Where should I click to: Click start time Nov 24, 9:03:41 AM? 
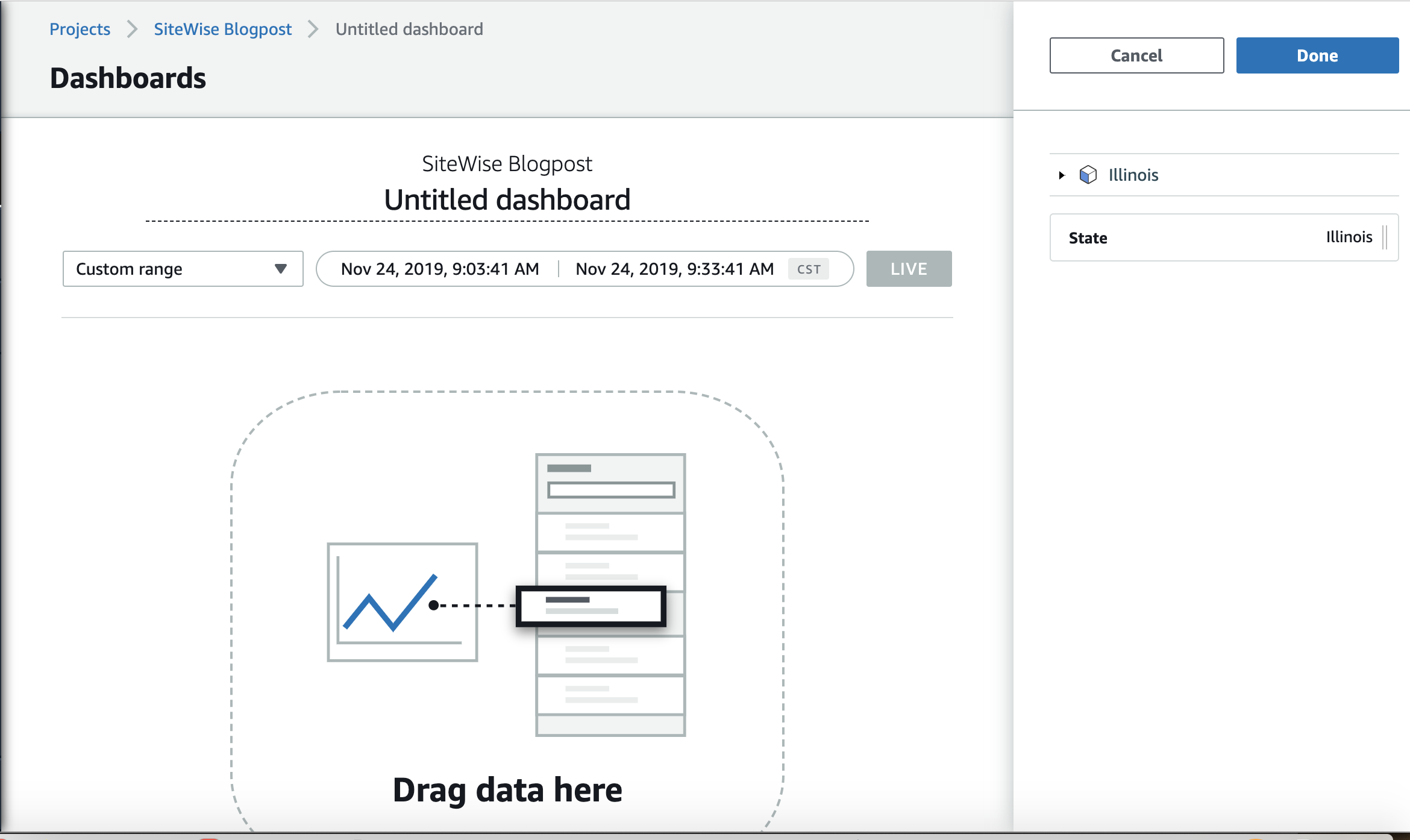click(440, 269)
